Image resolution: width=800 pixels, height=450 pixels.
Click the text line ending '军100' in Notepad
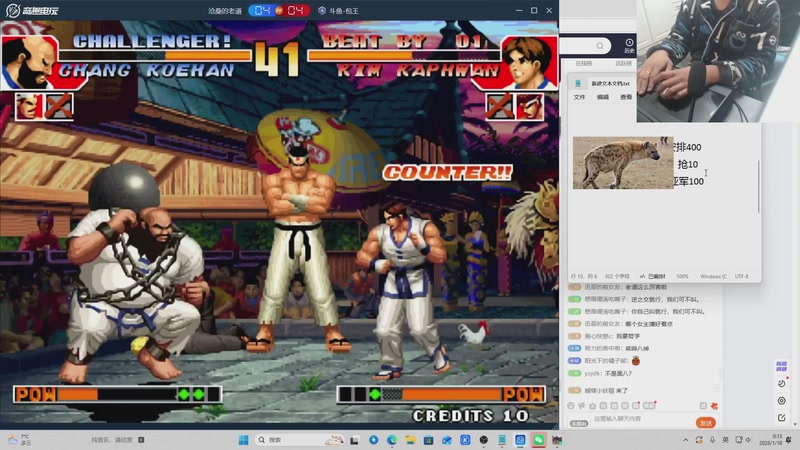(689, 181)
